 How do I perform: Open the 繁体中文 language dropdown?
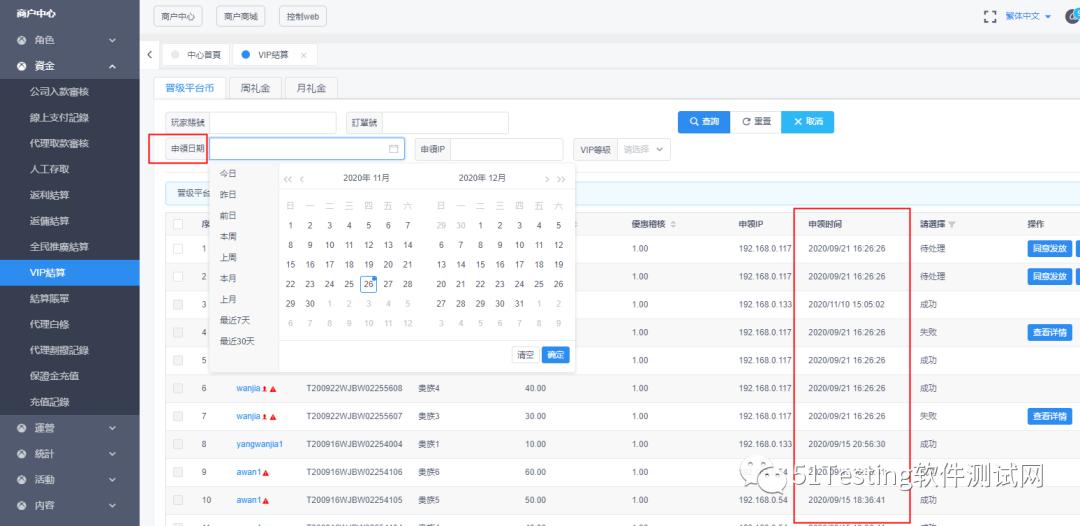[1028, 17]
